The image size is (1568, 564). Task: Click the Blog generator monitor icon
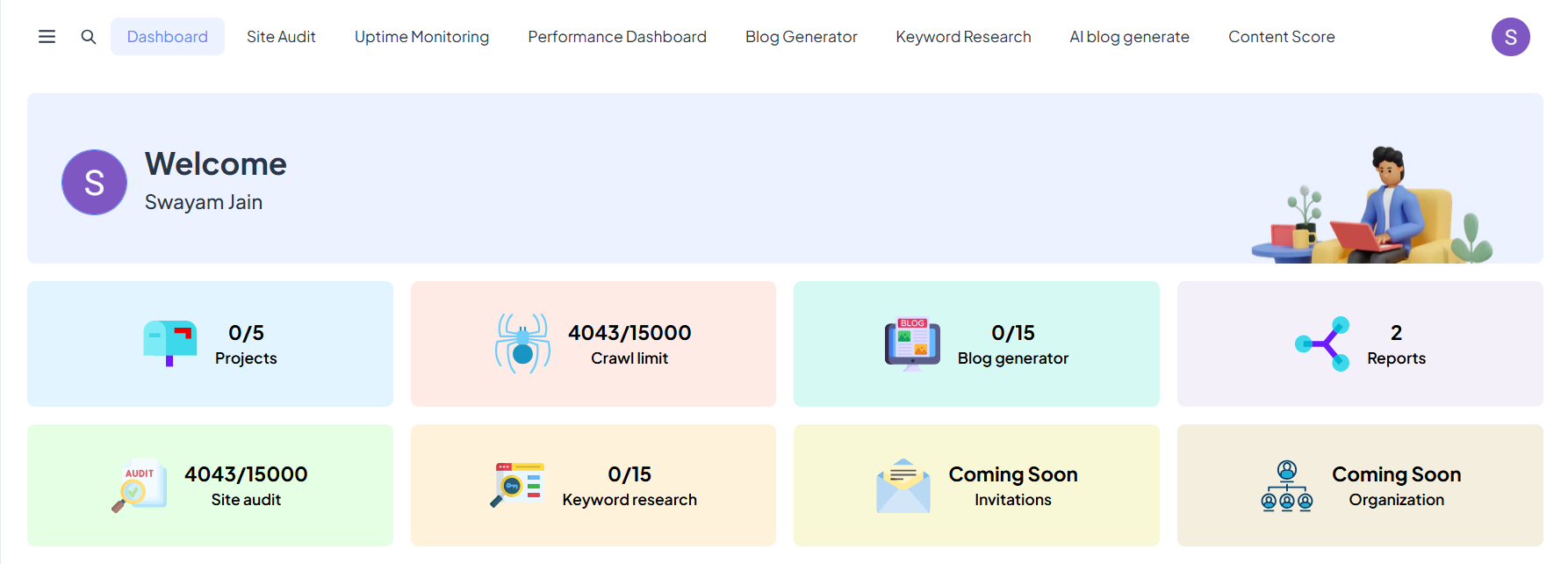[912, 343]
